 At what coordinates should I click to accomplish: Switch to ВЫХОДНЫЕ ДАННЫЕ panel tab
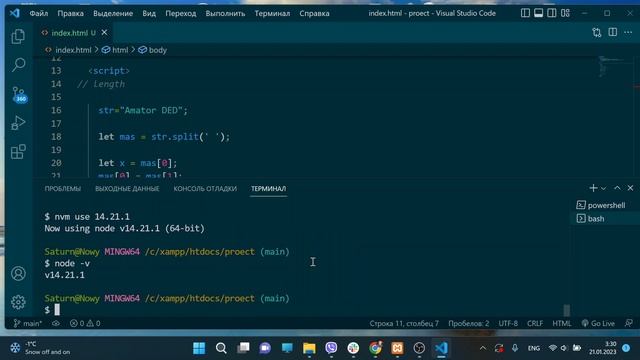click(127, 189)
